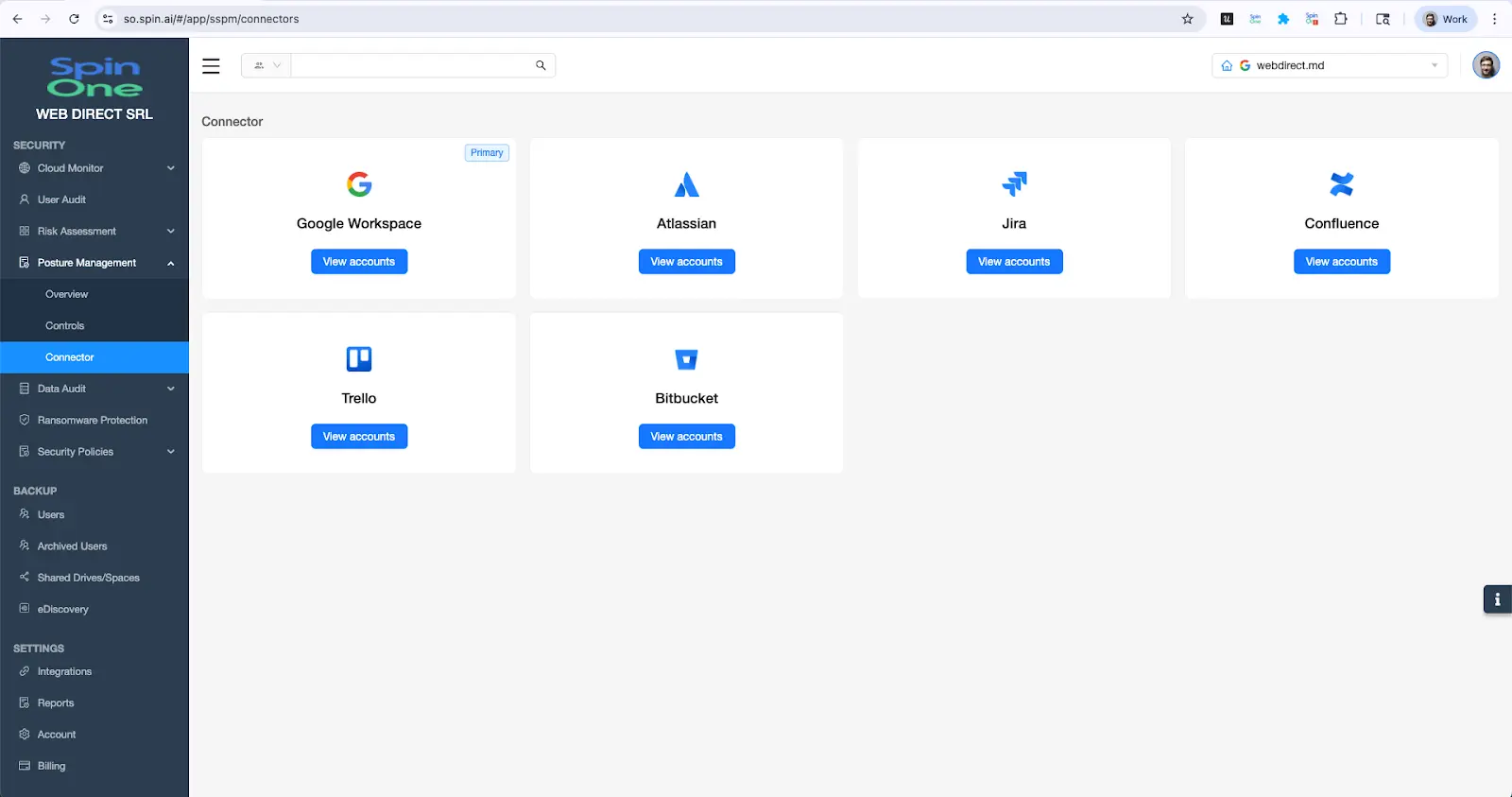View accounts for Bitbucket
The height and width of the screenshot is (797, 1512).
(687, 437)
